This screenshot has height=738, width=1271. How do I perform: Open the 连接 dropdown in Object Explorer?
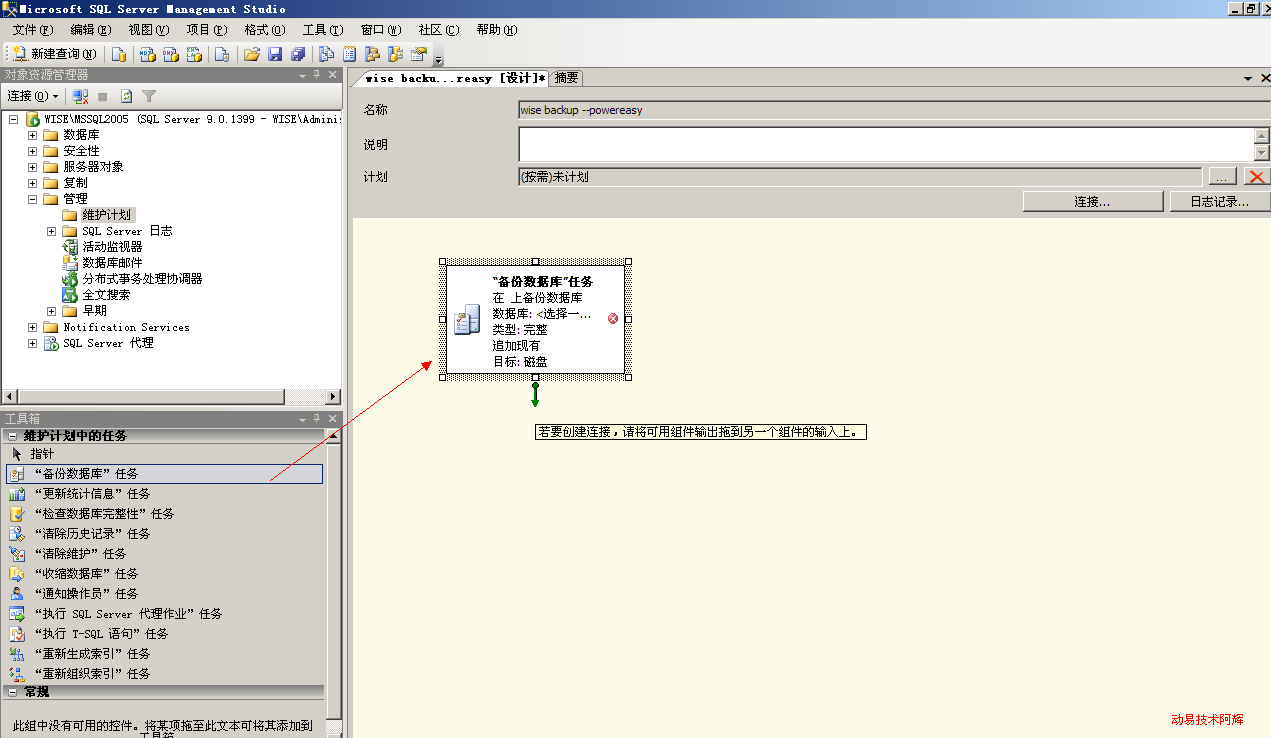point(32,96)
